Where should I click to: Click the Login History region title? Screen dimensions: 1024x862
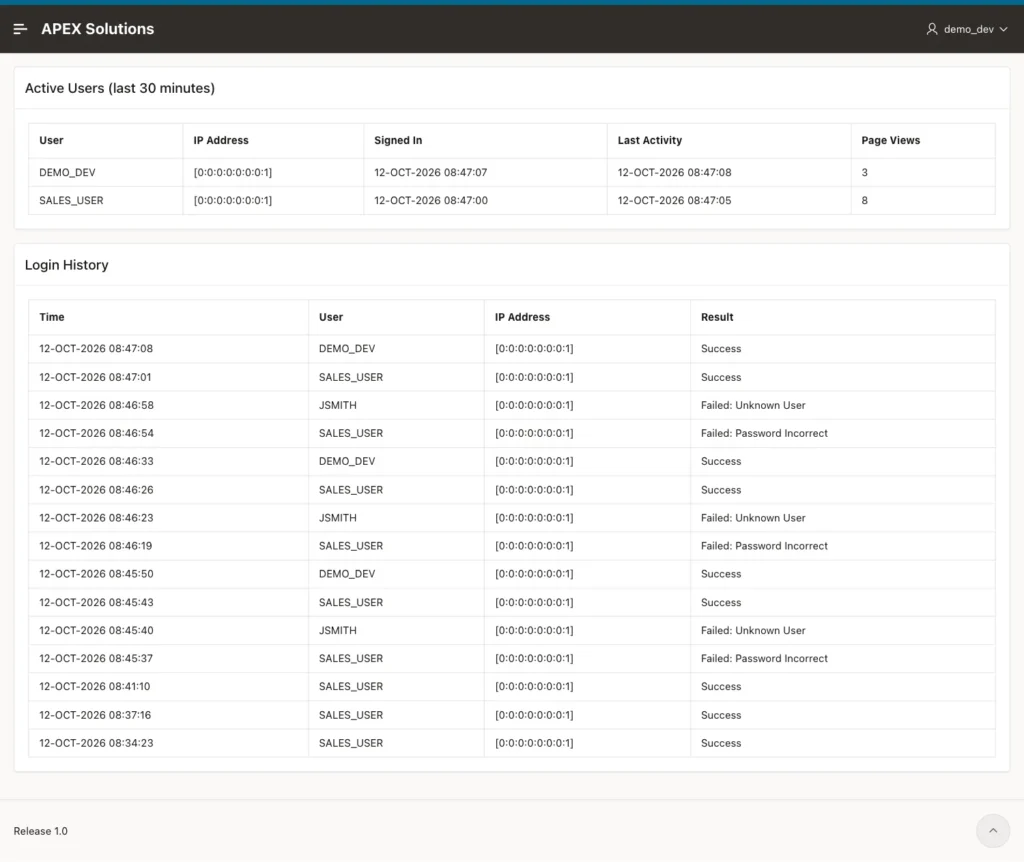[67, 265]
